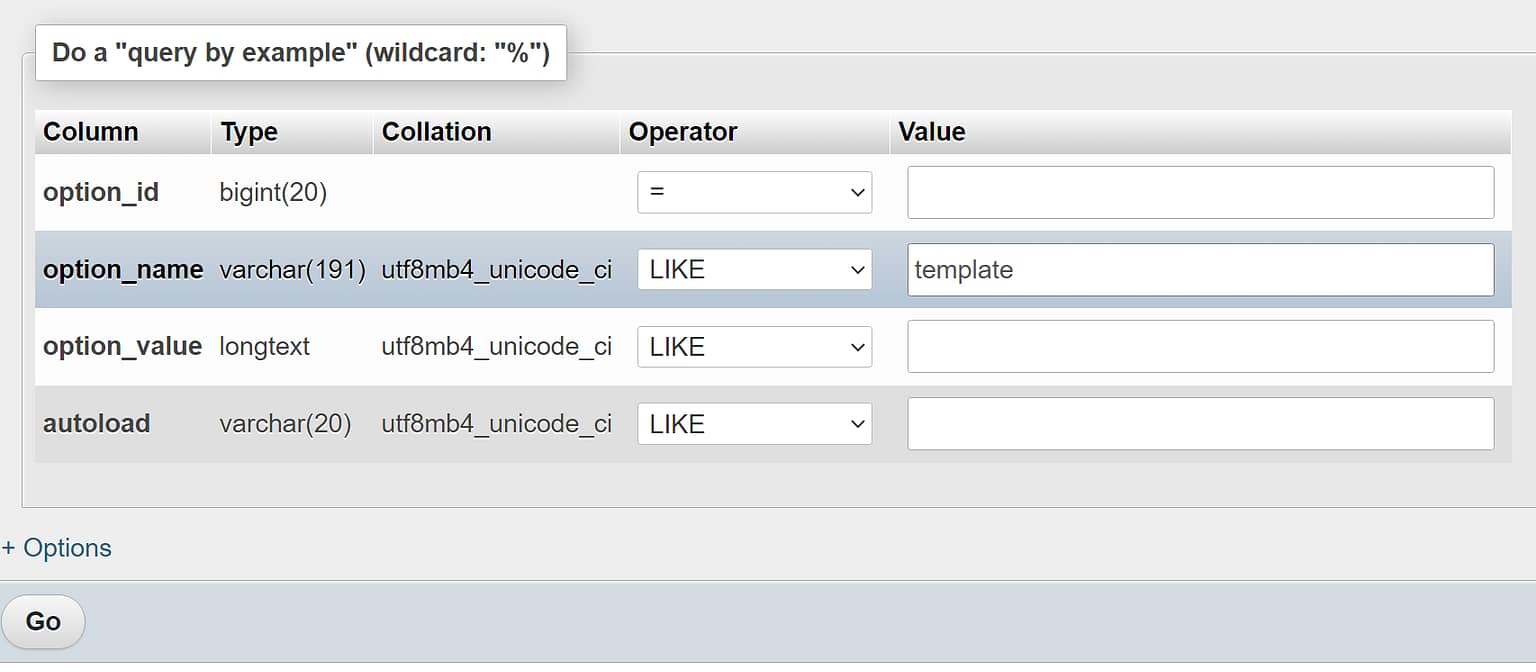
Task: Open the option_name LIKE operator dropdown
Action: 754,270
